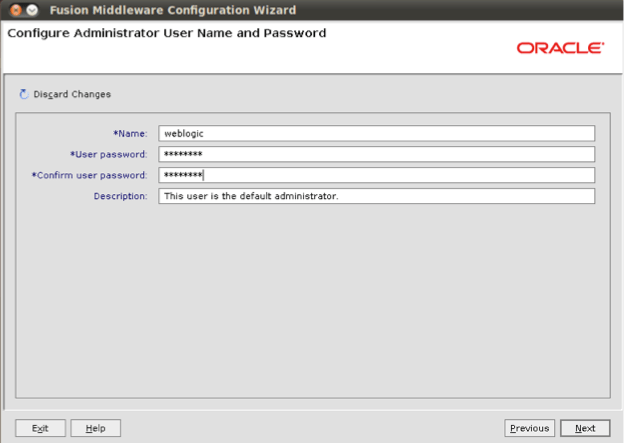Screen dimensions: 625x446
Task: Click the empty panel area below Description
Action: click(x=312, y=300)
